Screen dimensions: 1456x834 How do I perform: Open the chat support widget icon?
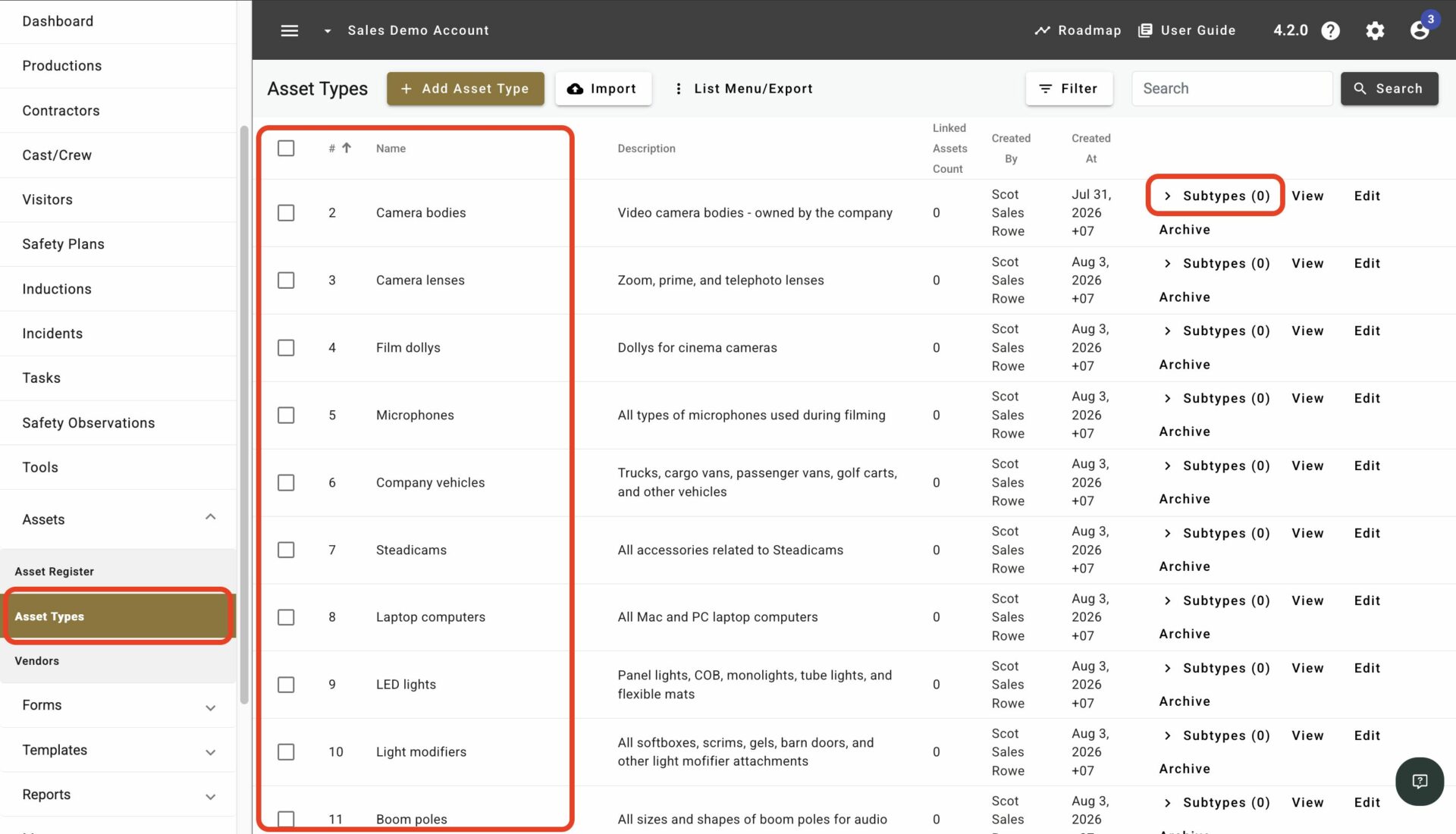pos(1420,782)
